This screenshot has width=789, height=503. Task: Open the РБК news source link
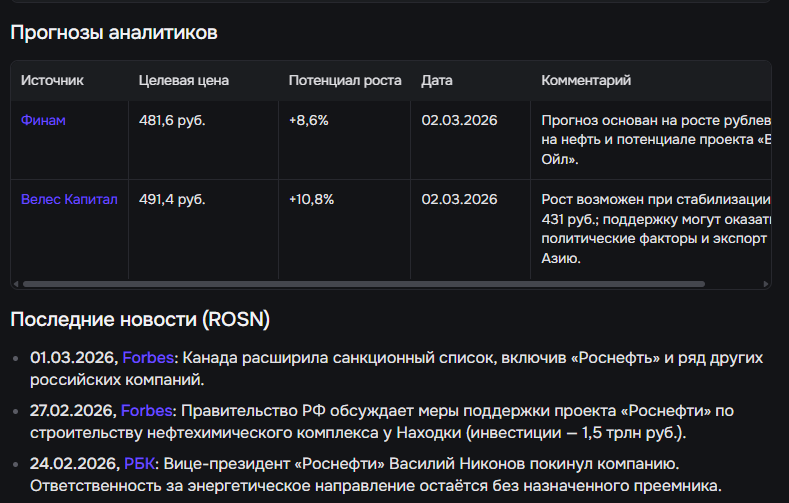pos(139,463)
